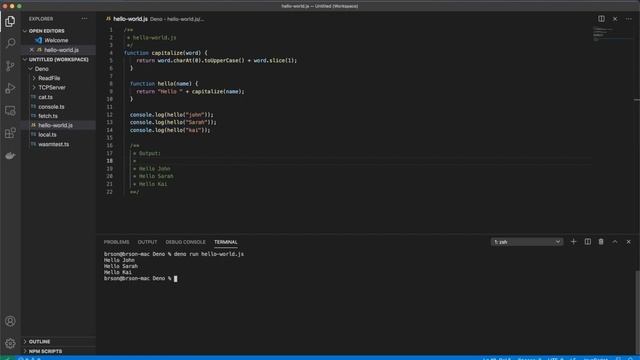
Task: Click 'function hello(name) {' on line 8
Action: tap(164, 84)
